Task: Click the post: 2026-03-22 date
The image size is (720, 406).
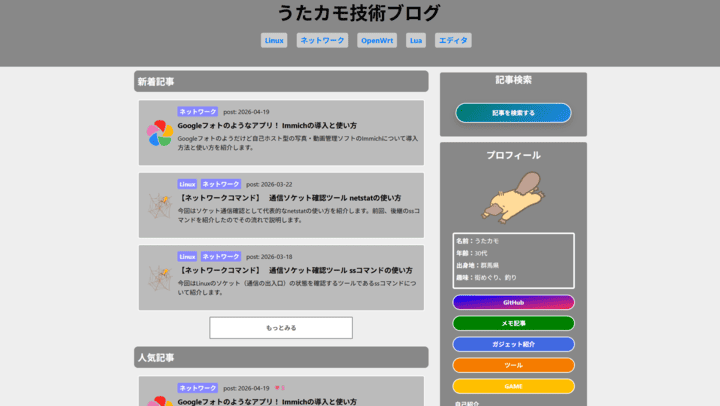Action: click(x=269, y=185)
